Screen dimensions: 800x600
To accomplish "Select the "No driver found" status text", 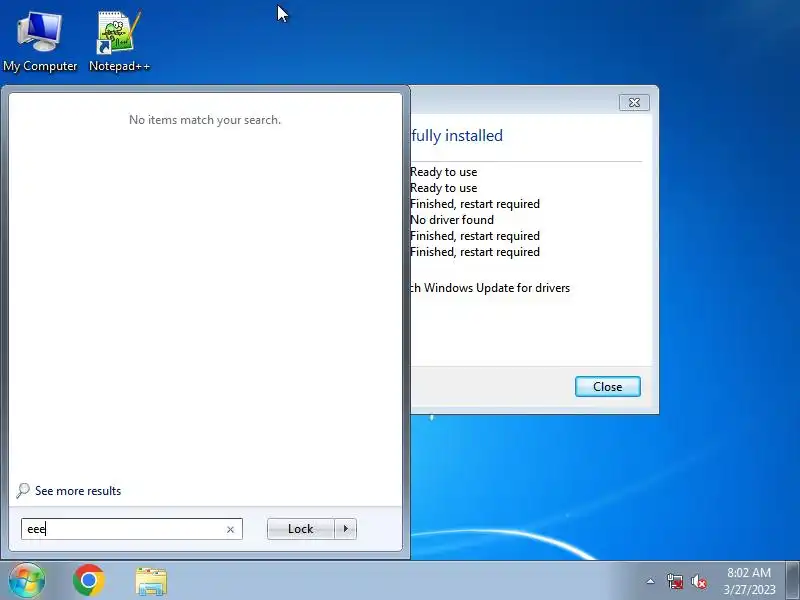I will 452,220.
